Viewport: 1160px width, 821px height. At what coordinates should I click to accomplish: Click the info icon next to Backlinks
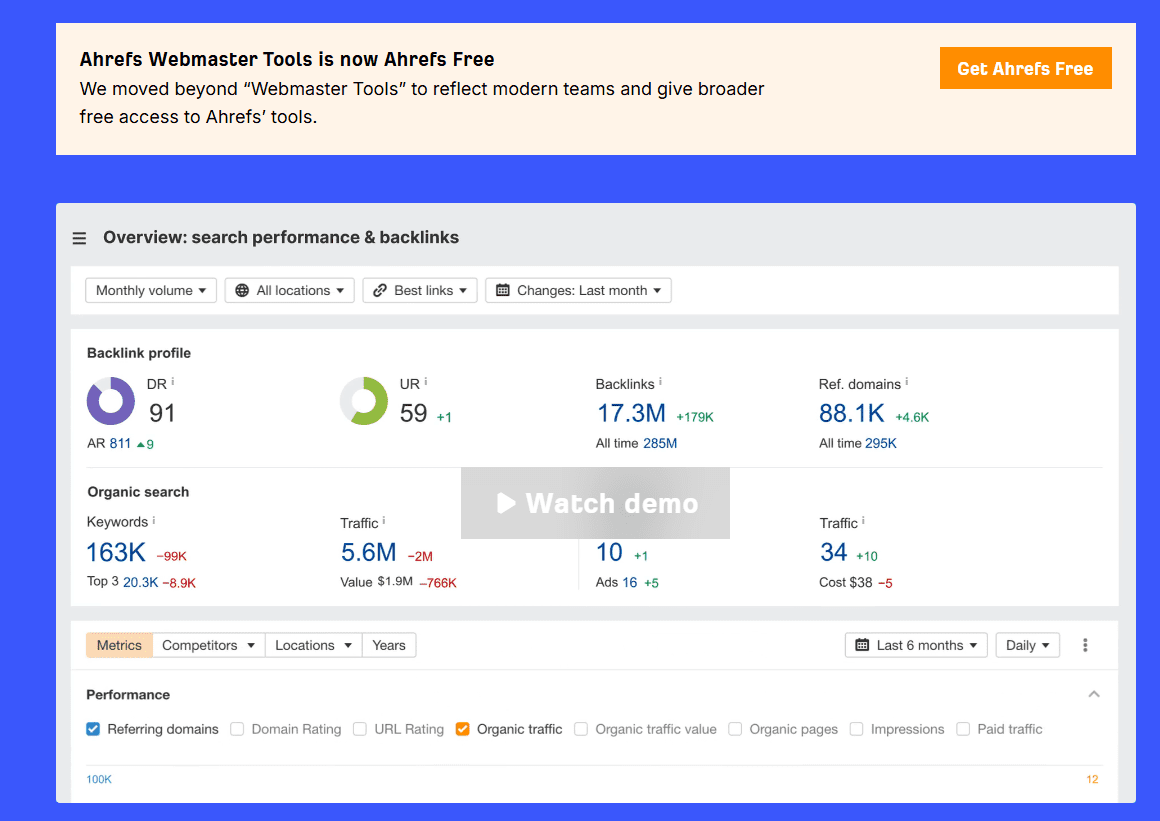(x=661, y=382)
